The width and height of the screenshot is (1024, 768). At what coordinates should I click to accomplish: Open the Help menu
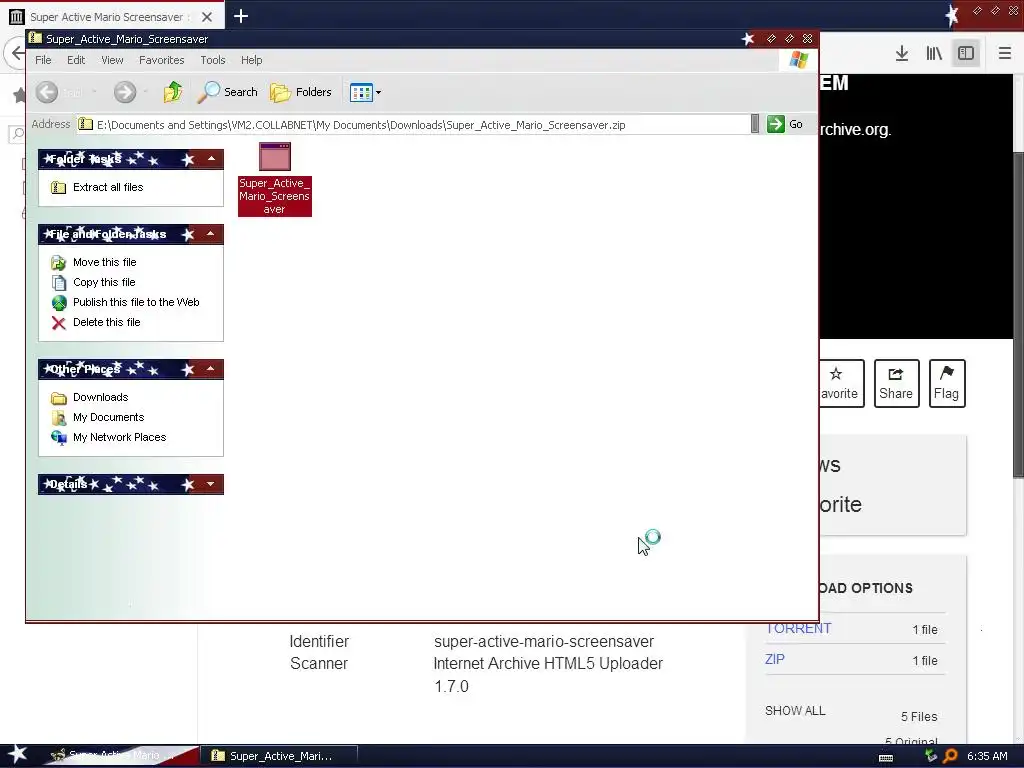251,60
